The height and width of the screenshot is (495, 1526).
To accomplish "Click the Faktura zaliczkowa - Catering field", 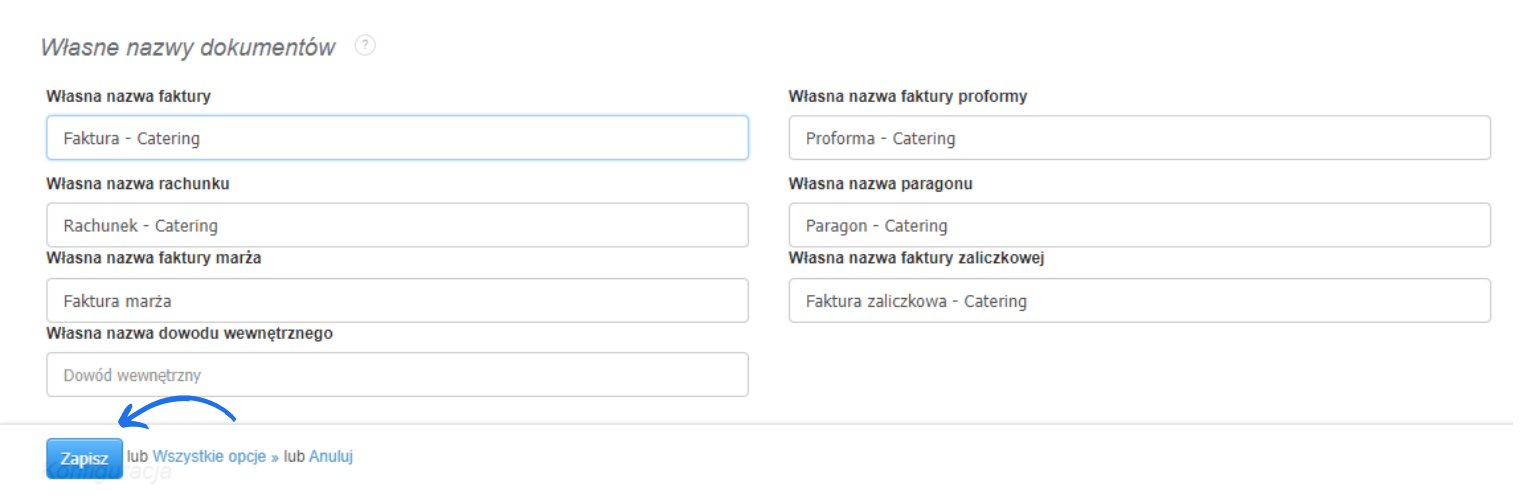I will tap(1139, 300).
